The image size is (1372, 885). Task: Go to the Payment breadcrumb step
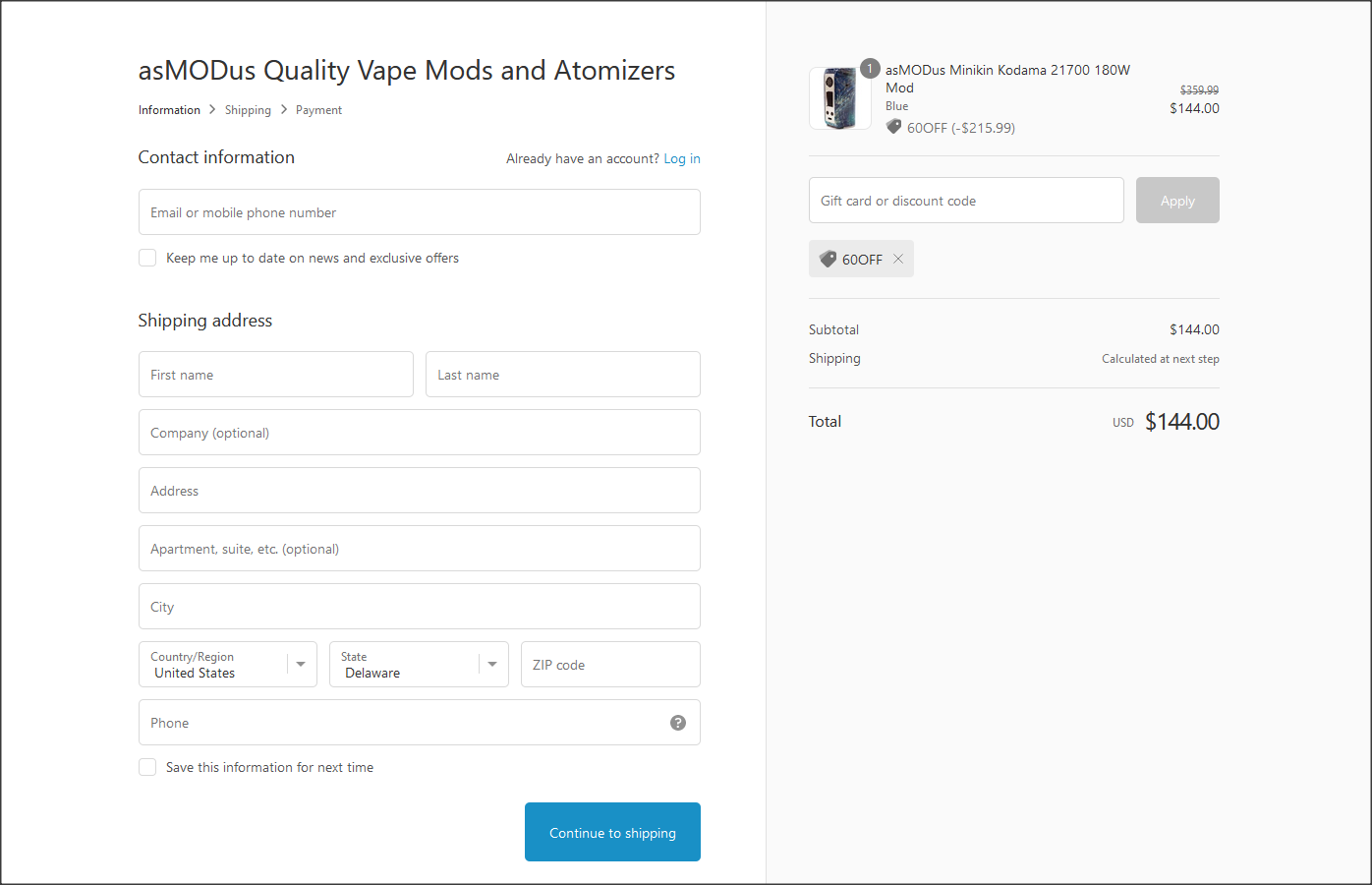pyautogui.click(x=318, y=110)
